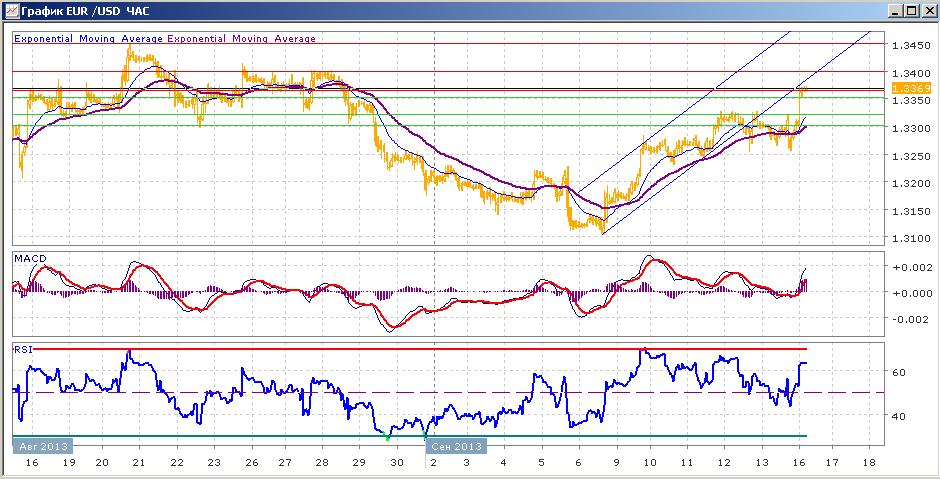Click the 'Сен 2013' month marker
940x479 pixels.
(456, 447)
